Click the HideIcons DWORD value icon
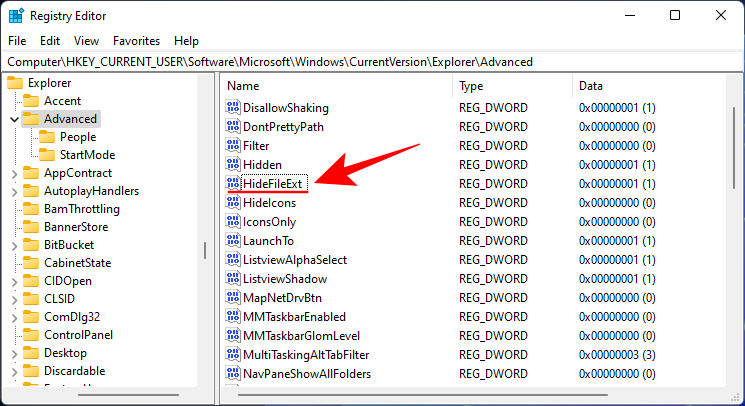 (x=233, y=202)
